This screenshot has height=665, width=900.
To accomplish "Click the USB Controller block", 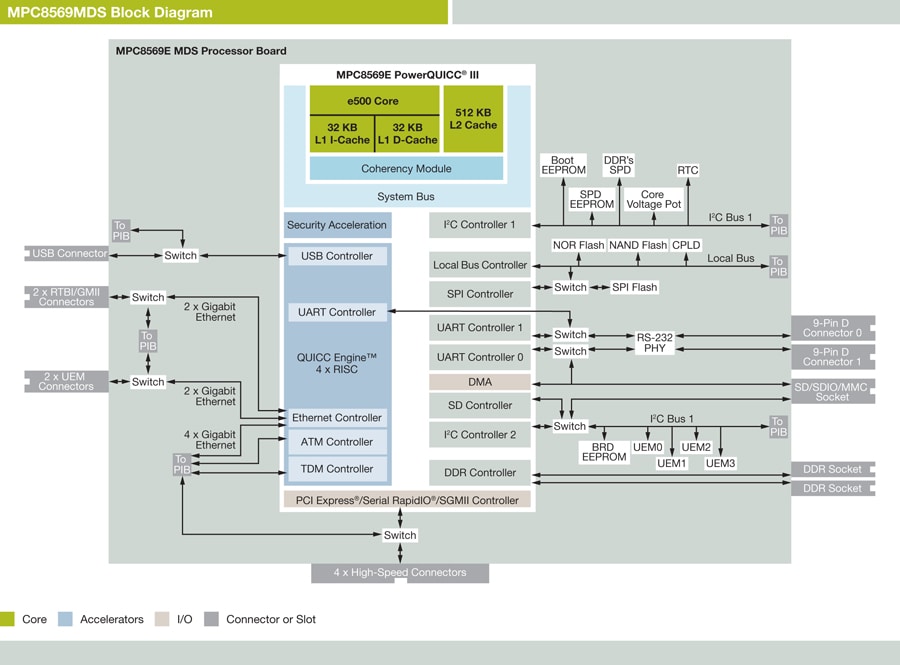I will click(337, 256).
